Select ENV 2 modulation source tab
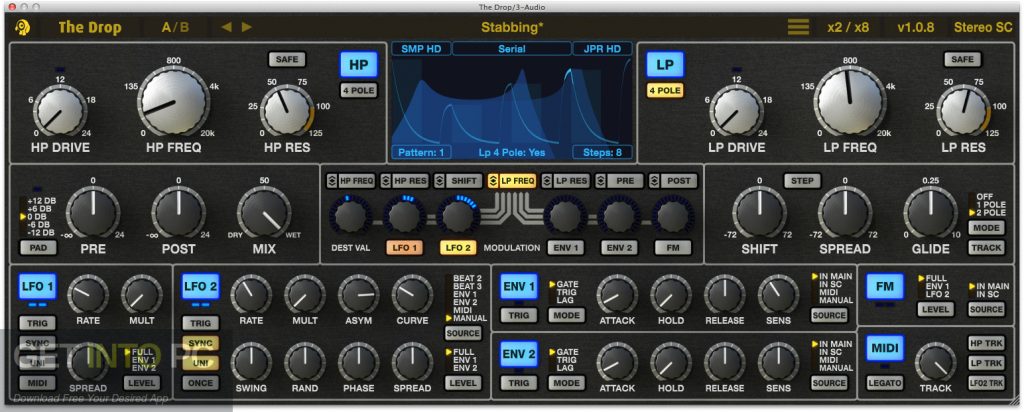 (619, 247)
